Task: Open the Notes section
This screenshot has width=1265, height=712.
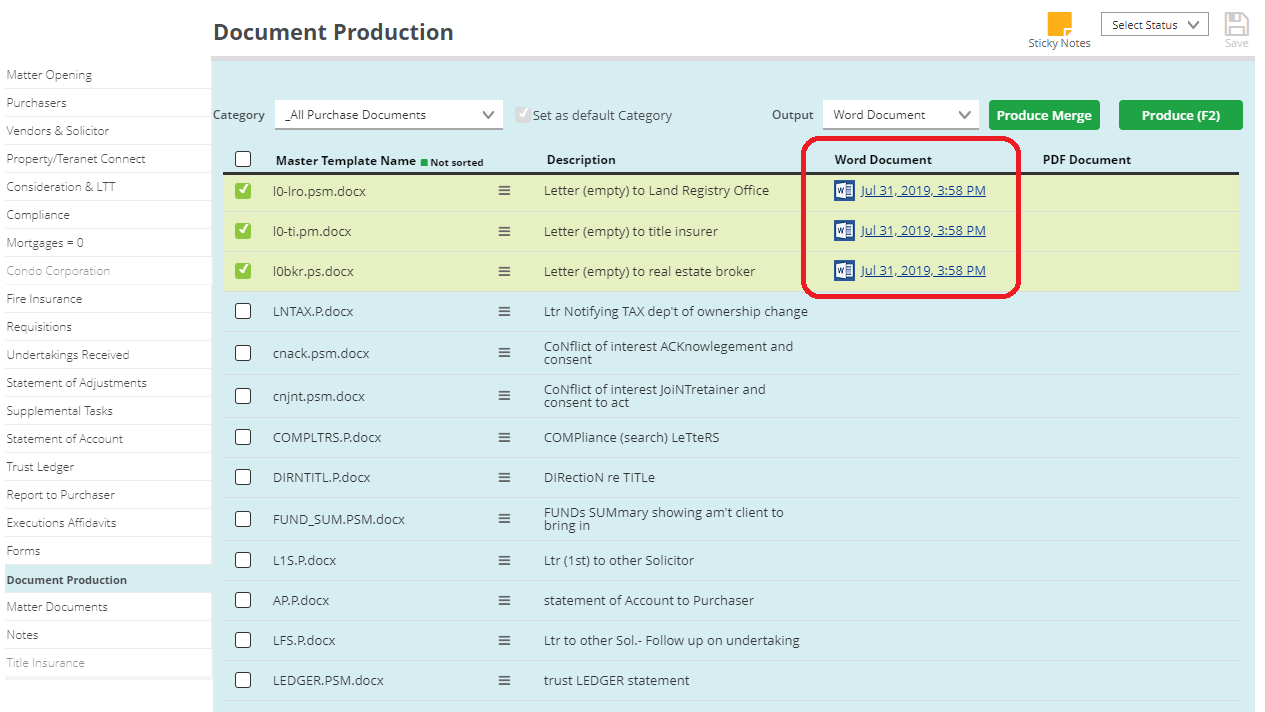Action: coord(22,635)
